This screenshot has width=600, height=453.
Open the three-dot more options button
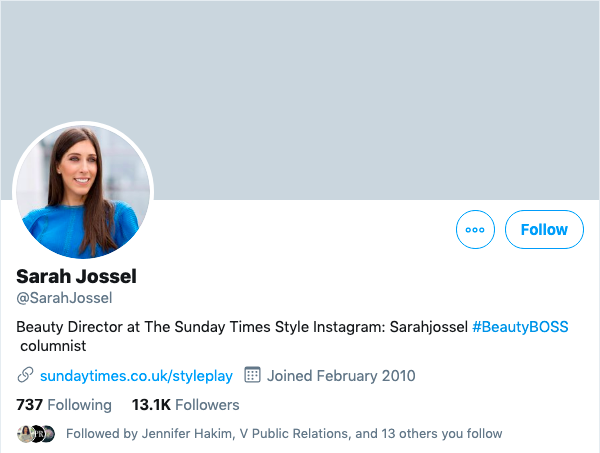(475, 229)
